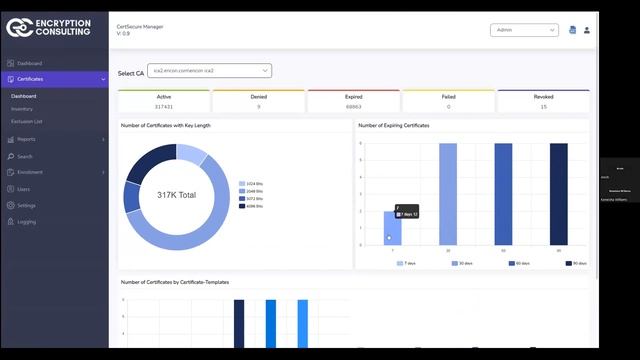Click the Expired certificates card
This screenshot has height=360, width=640.
point(353,101)
